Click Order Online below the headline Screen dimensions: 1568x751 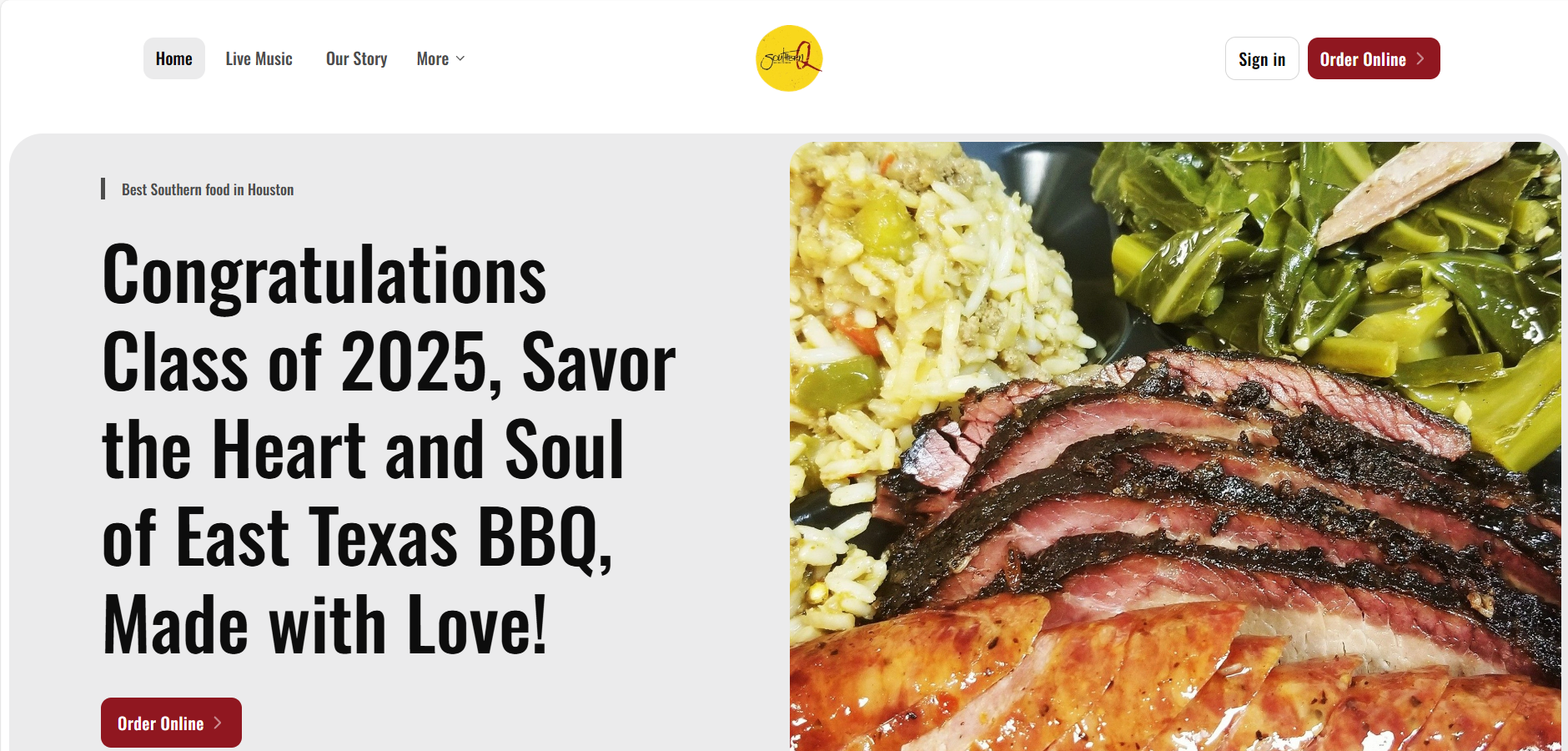coord(171,723)
